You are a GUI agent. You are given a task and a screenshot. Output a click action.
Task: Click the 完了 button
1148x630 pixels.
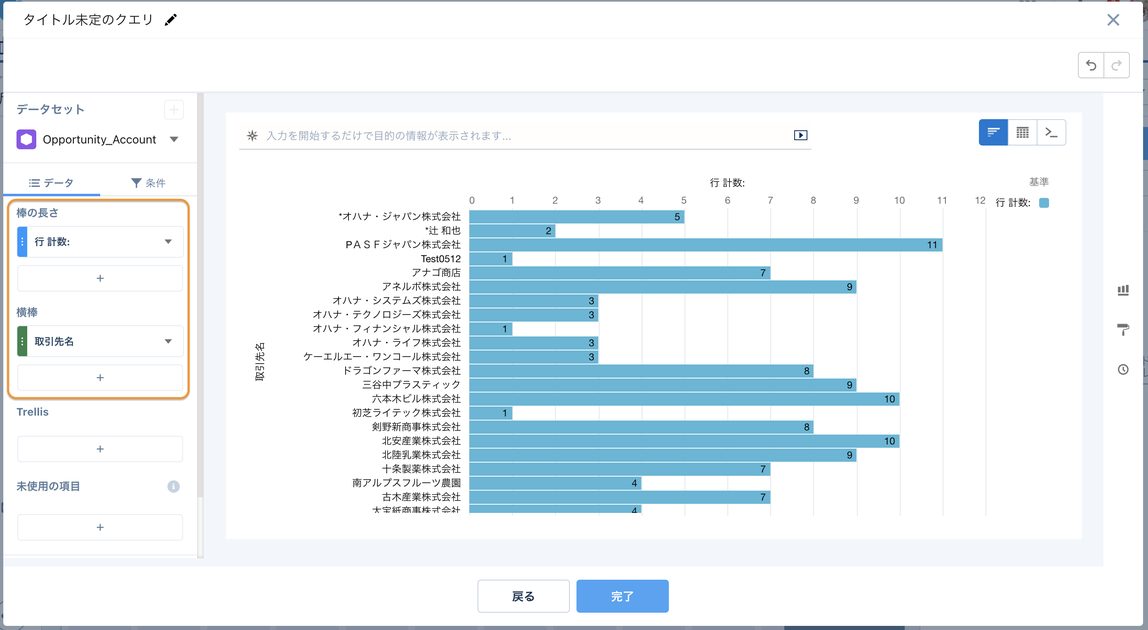[x=622, y=594]
